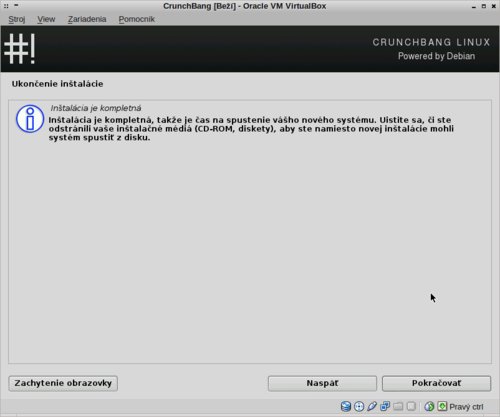Open the View menu
Screen dimensions: 500x417
(x=46, y=19)
